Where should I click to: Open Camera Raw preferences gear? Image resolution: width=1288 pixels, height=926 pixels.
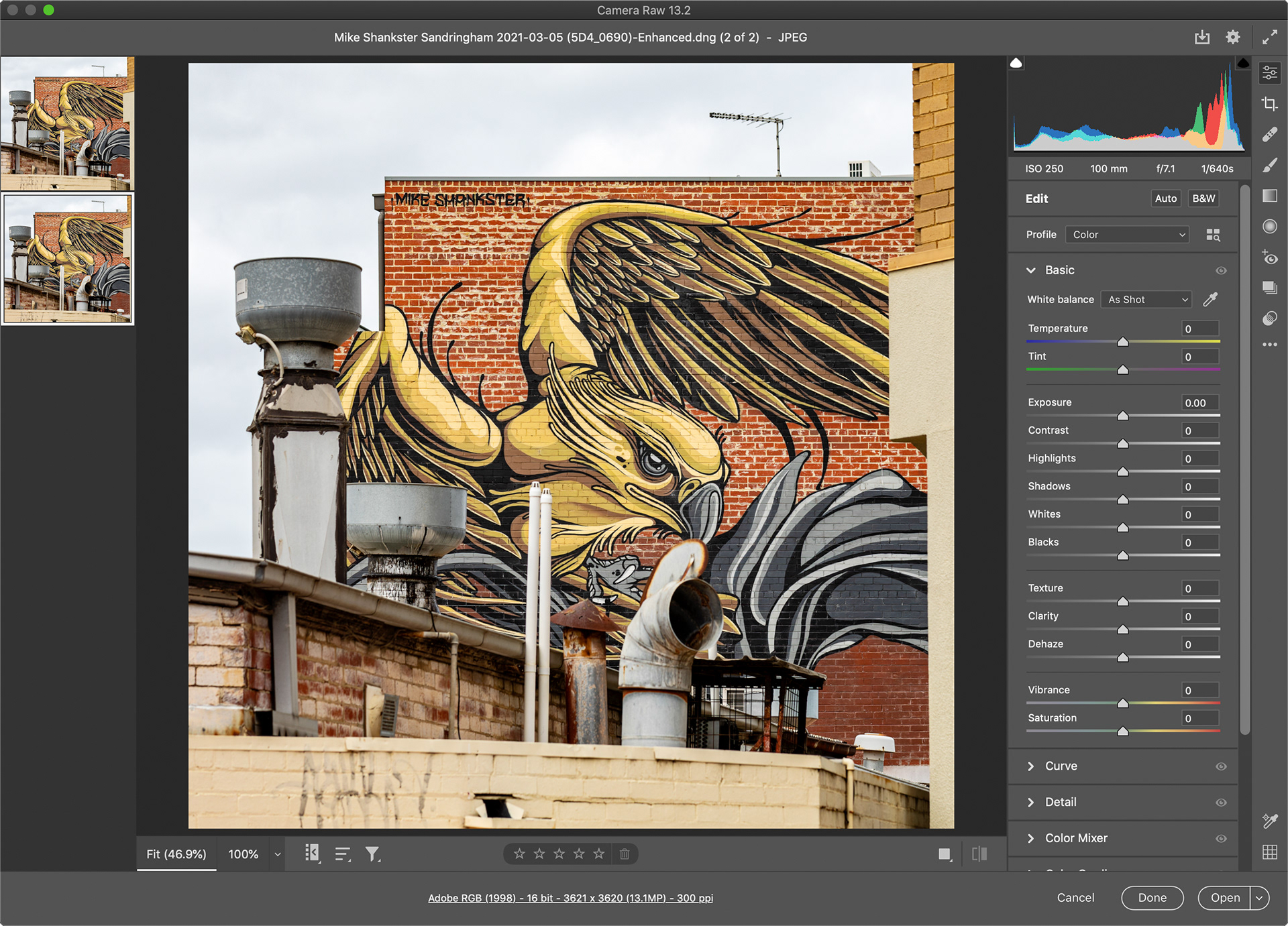coord(1232,38)
